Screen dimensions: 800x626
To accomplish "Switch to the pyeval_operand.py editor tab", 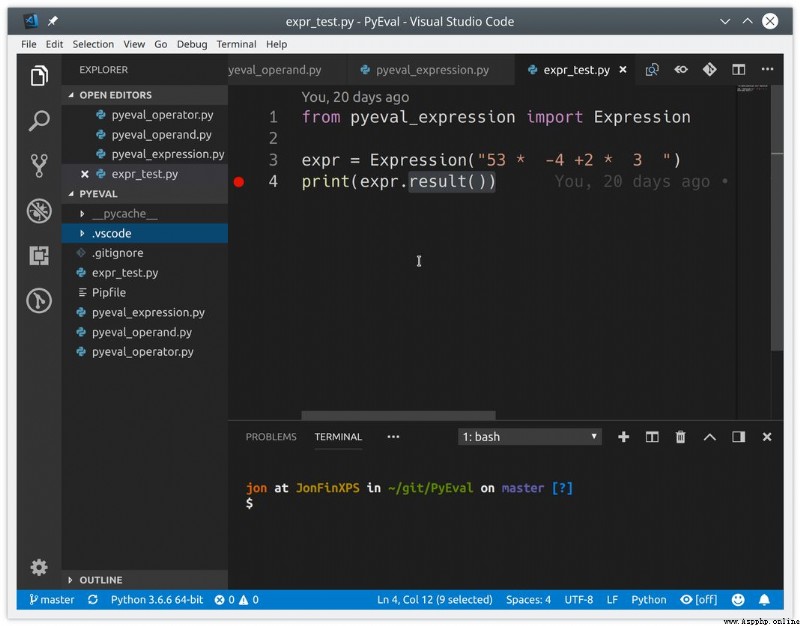I will pyautogui.click(x=288, y=70).
